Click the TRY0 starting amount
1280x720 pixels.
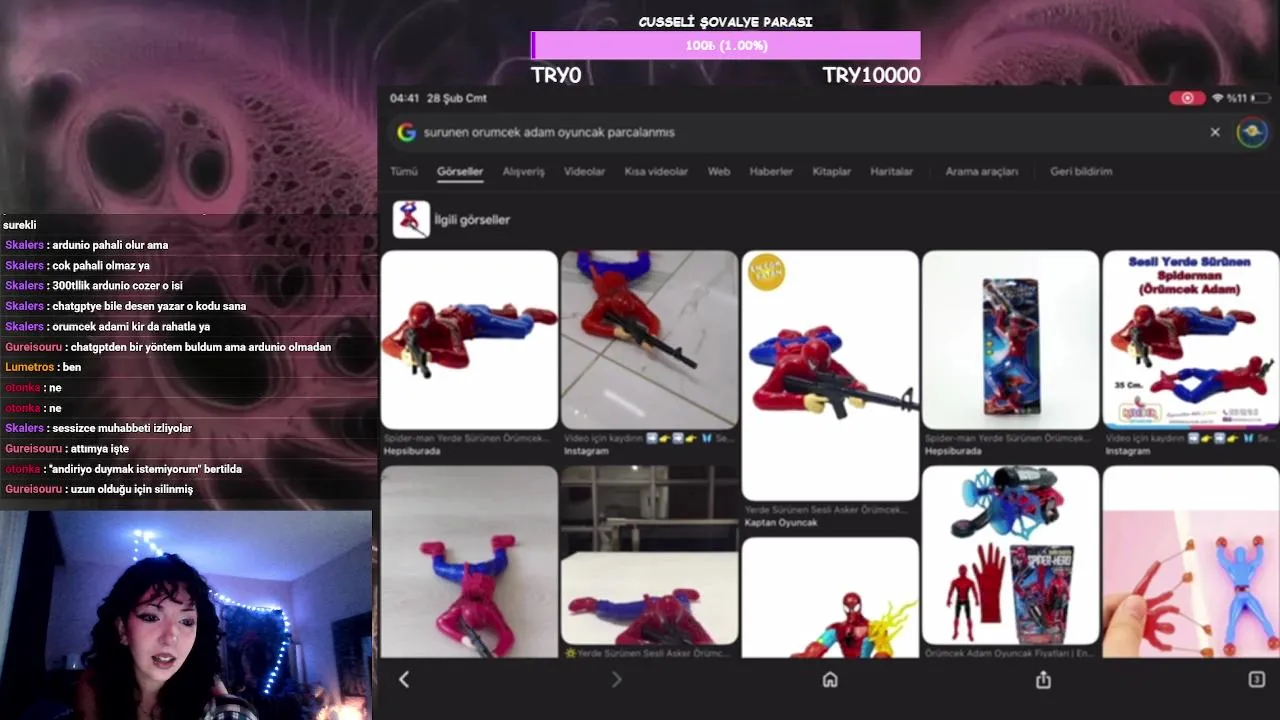tap(556, 75)
